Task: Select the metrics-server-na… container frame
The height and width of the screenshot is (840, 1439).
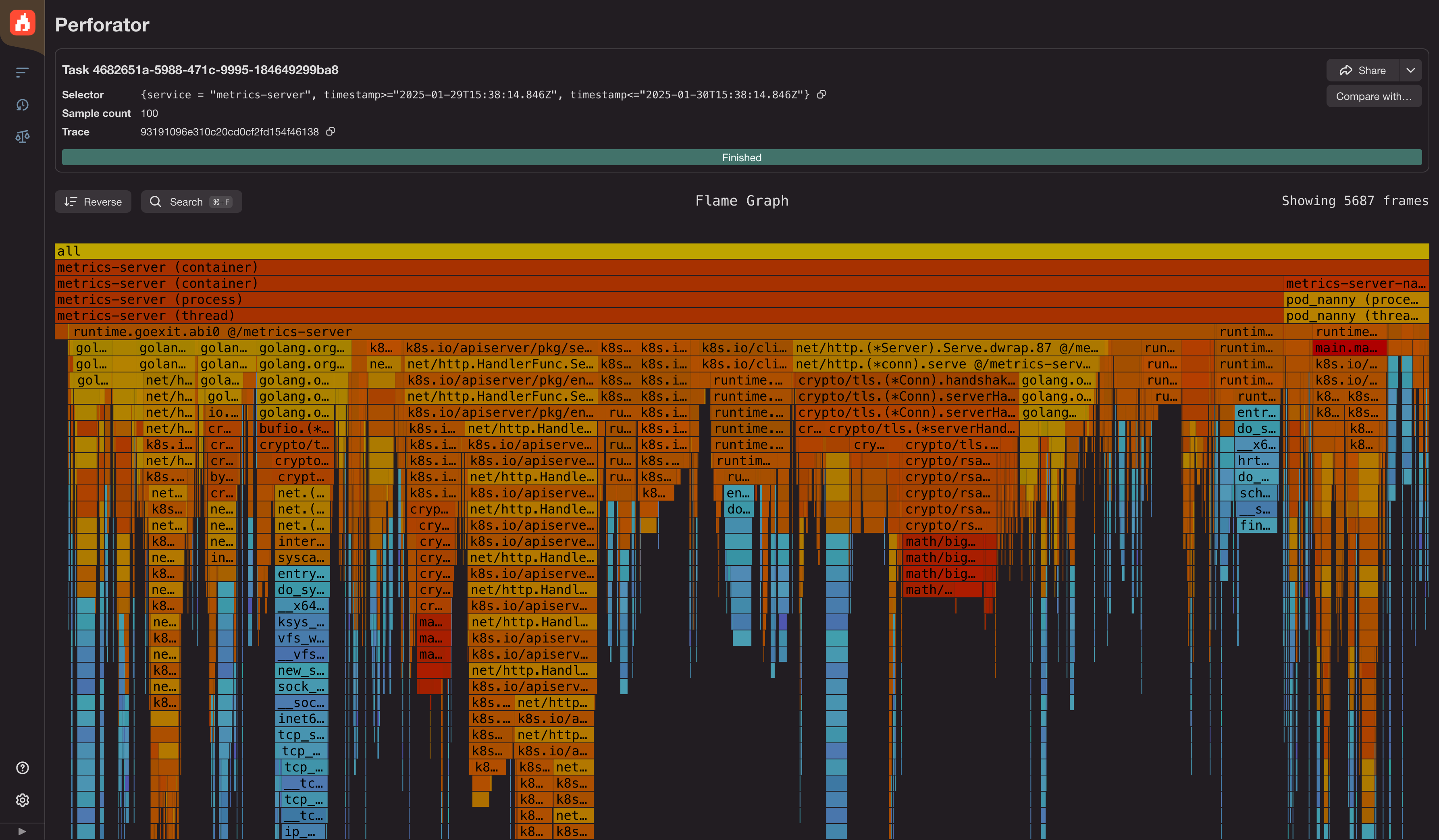Action: [1356, 283]
